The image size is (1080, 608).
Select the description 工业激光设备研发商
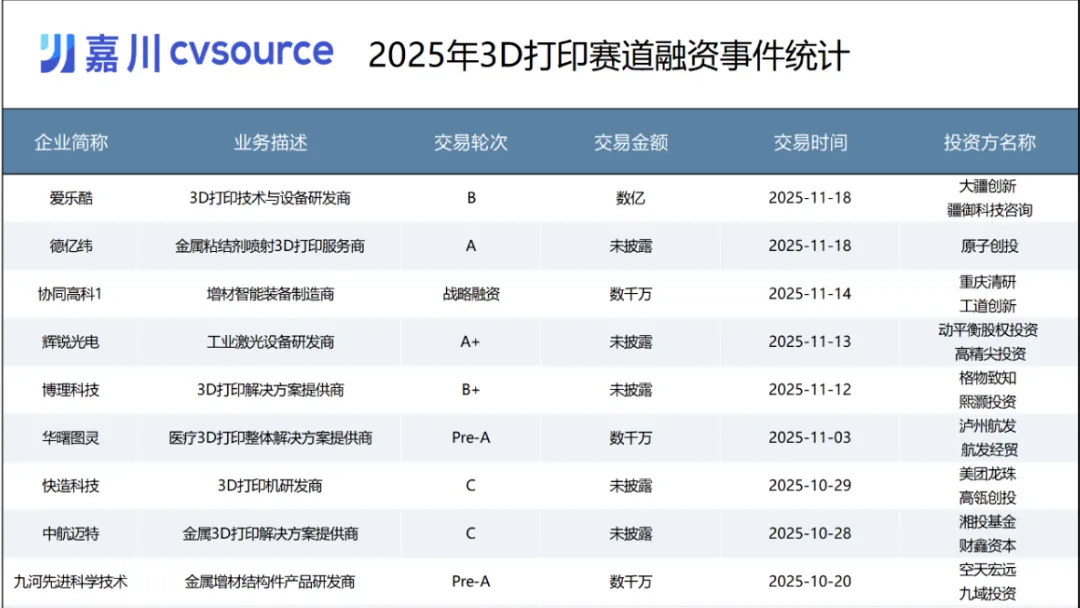click(270, 342)
